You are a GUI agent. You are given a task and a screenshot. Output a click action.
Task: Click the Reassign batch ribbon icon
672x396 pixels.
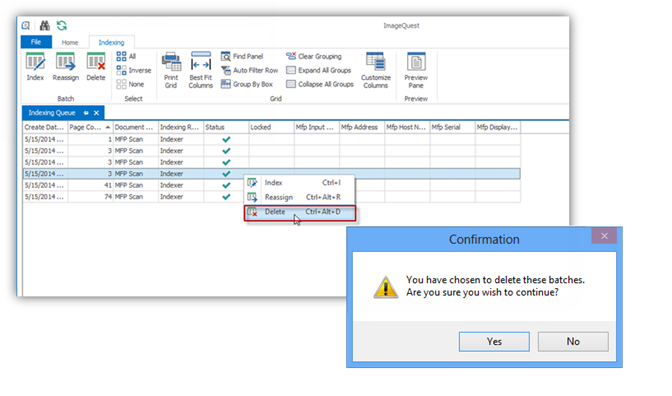(66, 67)
